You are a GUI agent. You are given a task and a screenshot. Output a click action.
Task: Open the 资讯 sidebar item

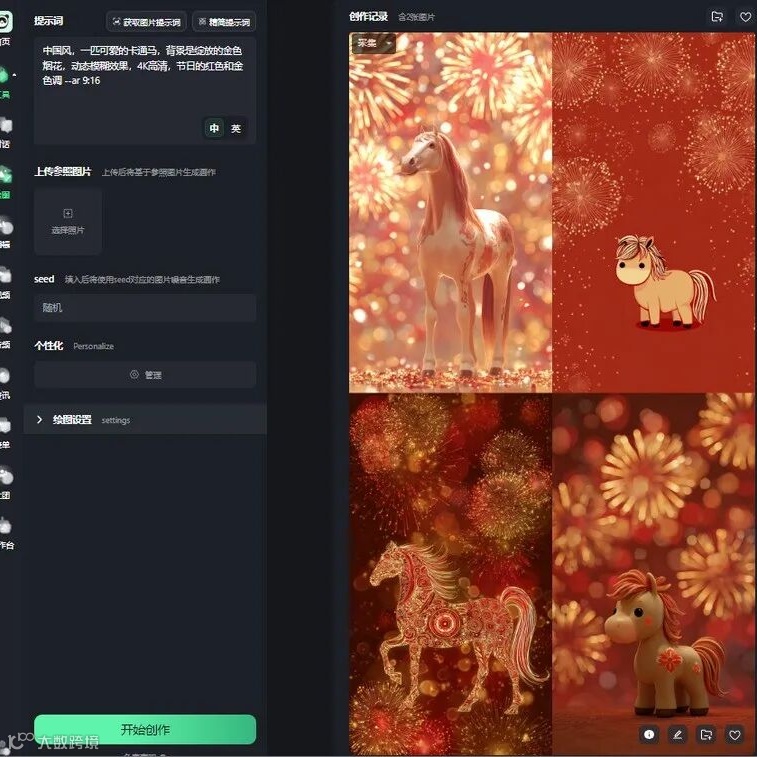[x=5, y=383]
